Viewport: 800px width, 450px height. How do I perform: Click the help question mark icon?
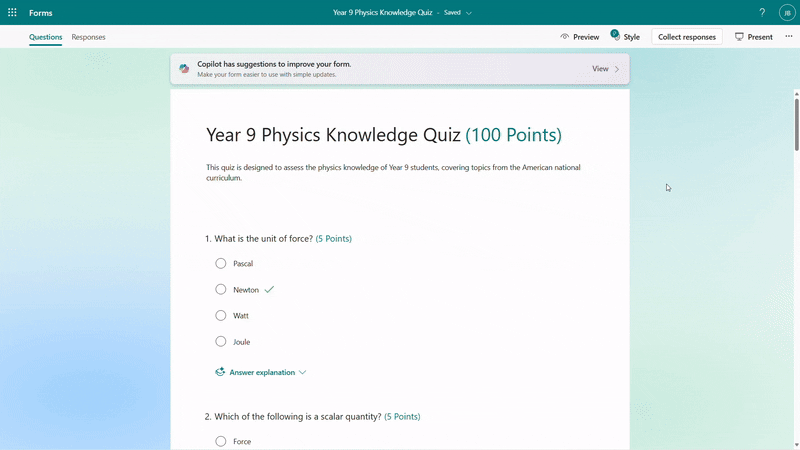[x=762, y=13]
